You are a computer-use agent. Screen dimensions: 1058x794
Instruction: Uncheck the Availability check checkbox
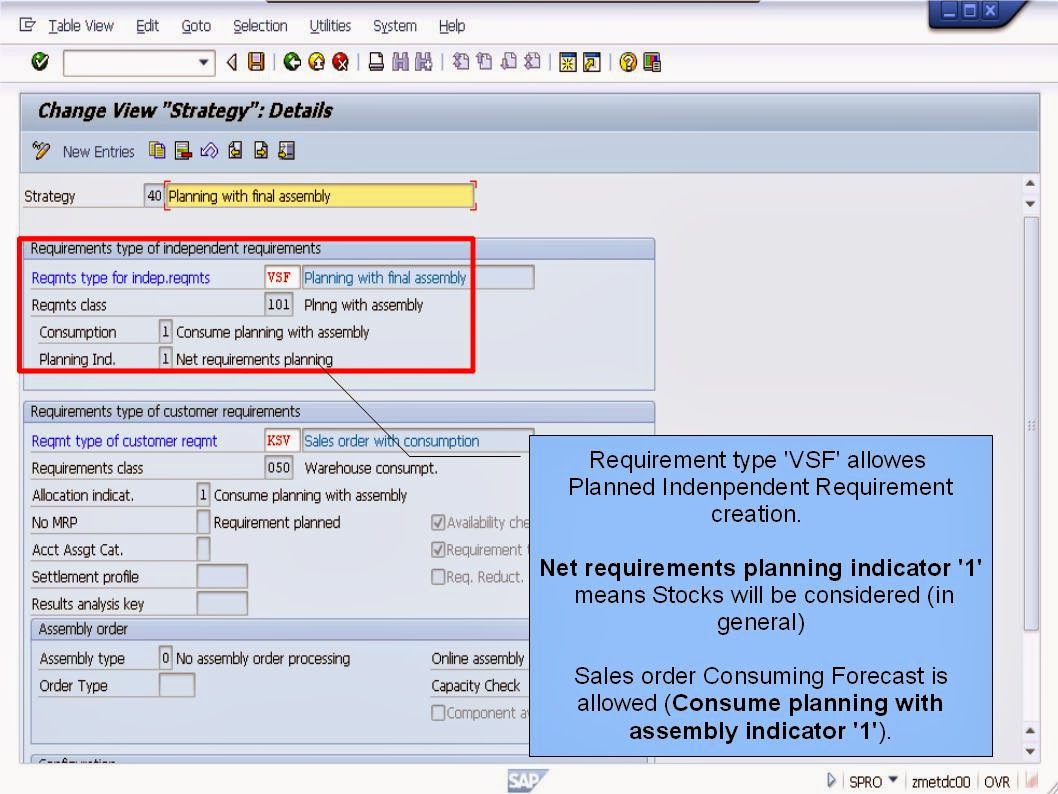437,521
